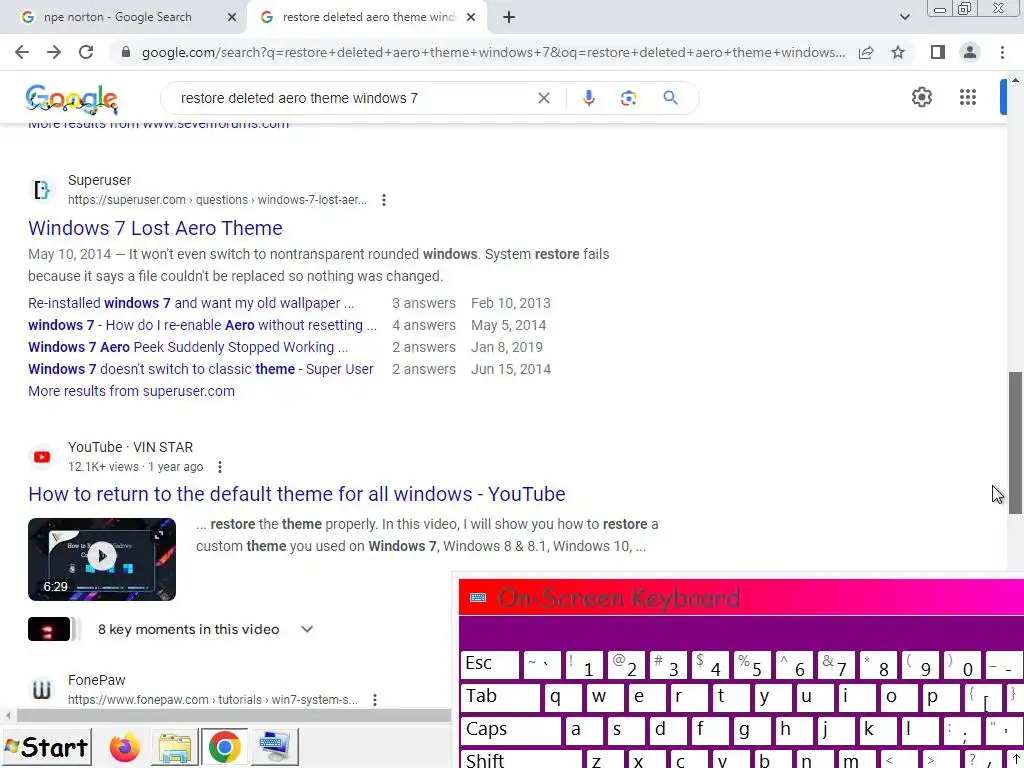This screenshot has height=768, width=1024.
Task: Click the address bar URL
Action: click(x=493, y=52)
